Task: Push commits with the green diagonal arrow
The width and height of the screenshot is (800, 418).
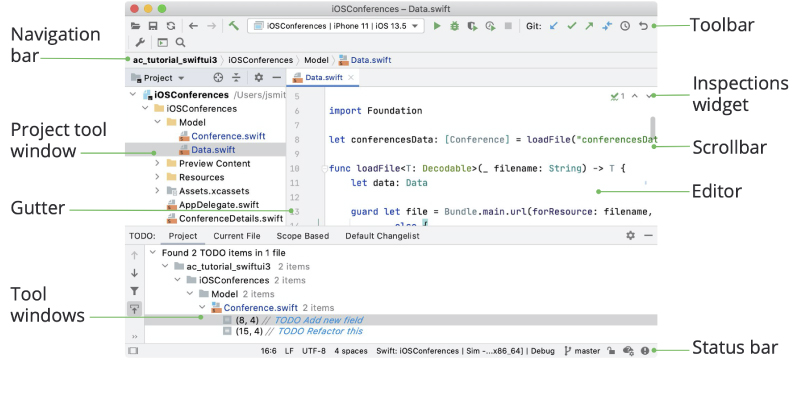Action: (589, 26)
